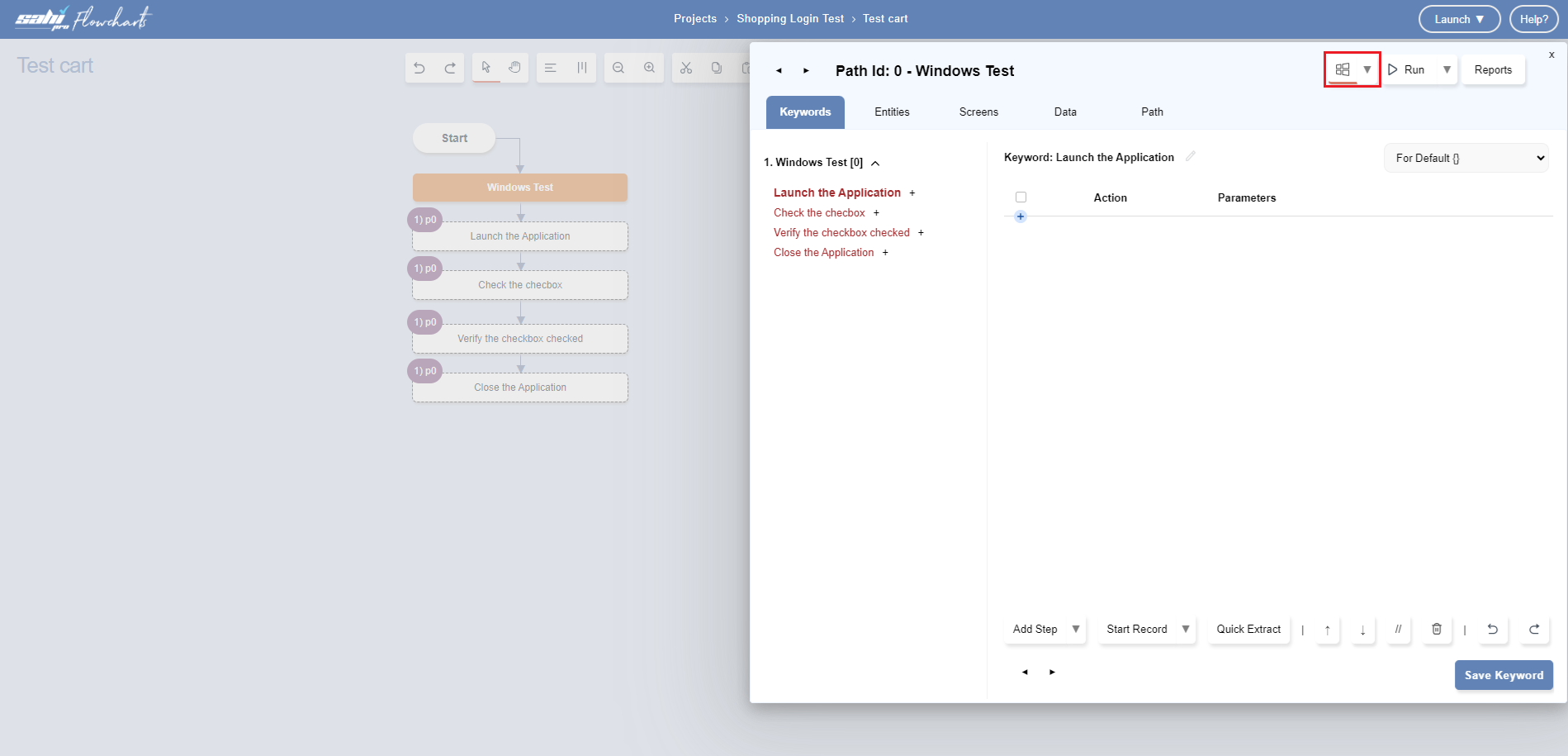The height and width of the screenshot is (756, 1568).
Task: Click the trash delete step icon
Action: (x=1437, y=630)
